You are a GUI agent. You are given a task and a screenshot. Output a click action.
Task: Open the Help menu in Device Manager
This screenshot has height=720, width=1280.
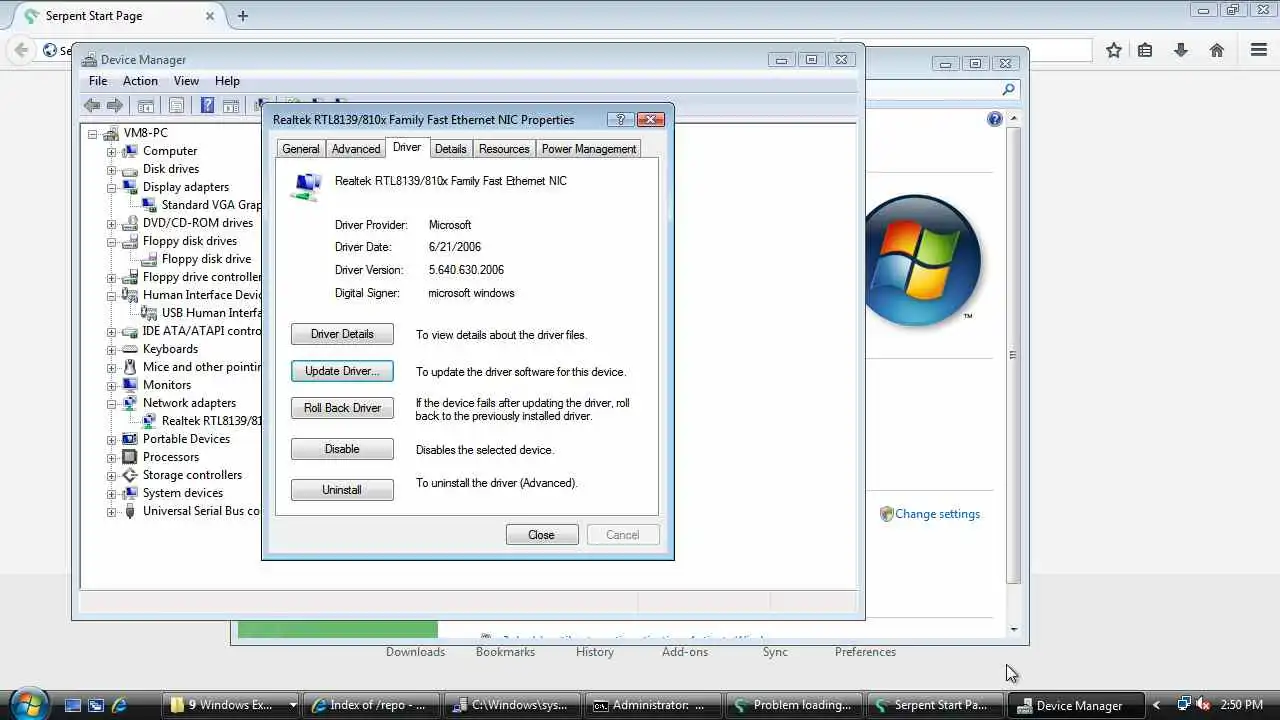[x=227, y=81]
